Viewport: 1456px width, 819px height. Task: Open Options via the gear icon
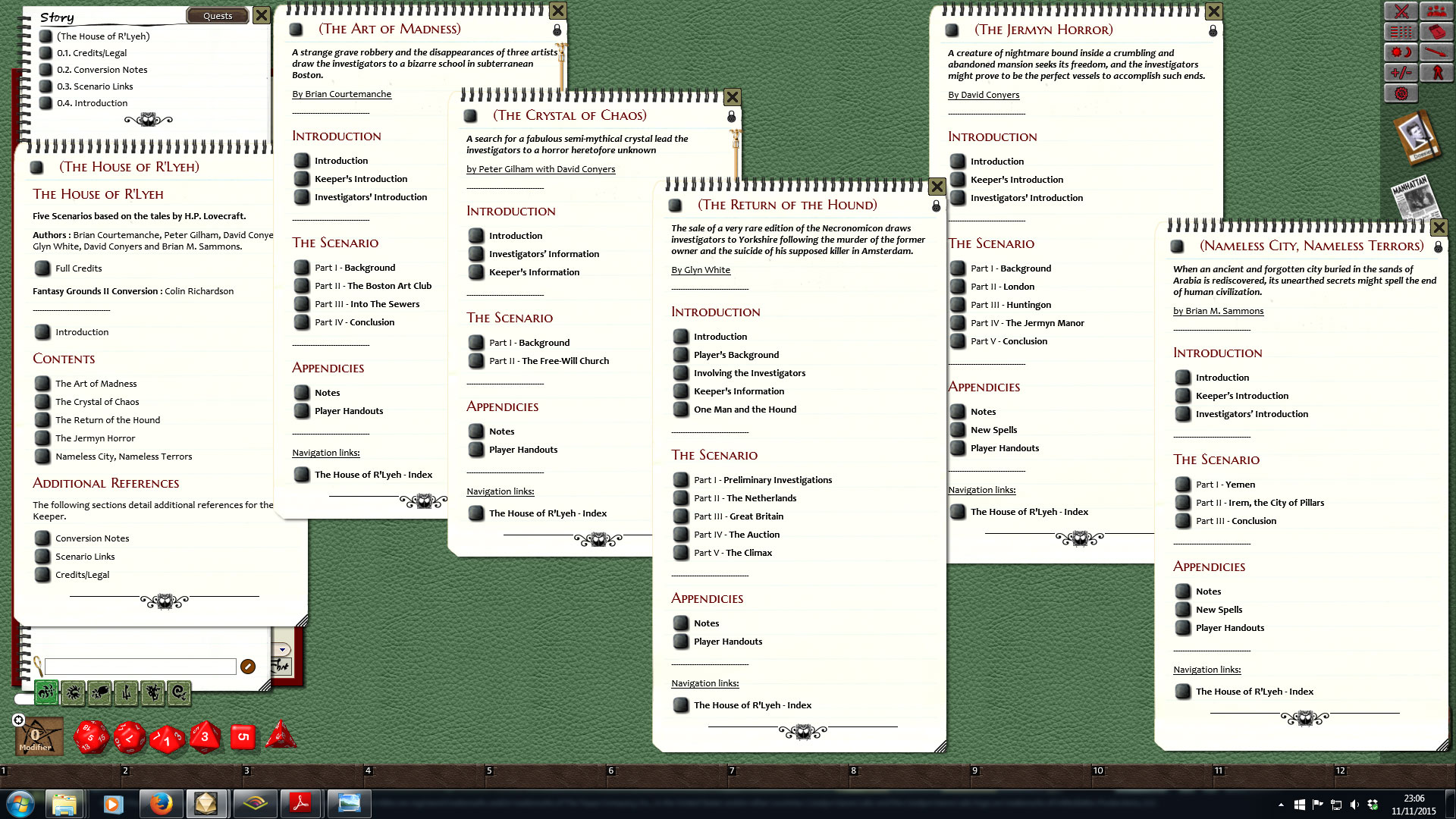pyautogui.click(x=1401, y=93)
